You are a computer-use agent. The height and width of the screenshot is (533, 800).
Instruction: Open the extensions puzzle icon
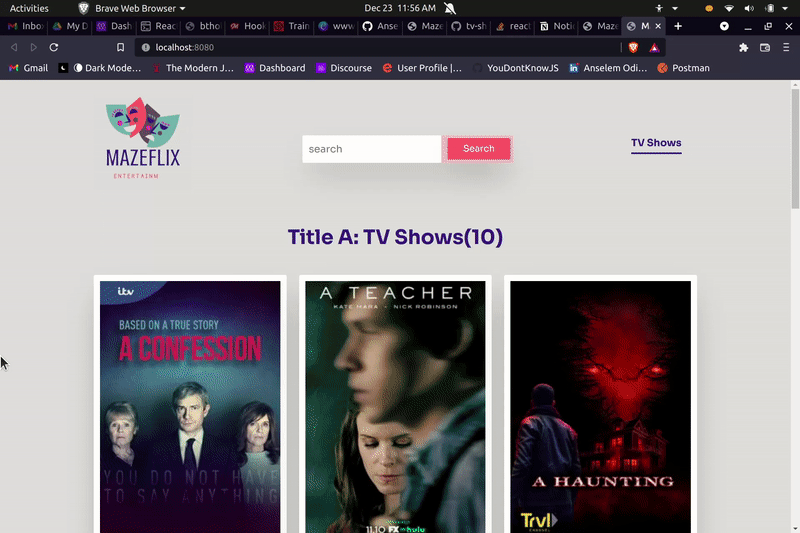pos(743,47)
